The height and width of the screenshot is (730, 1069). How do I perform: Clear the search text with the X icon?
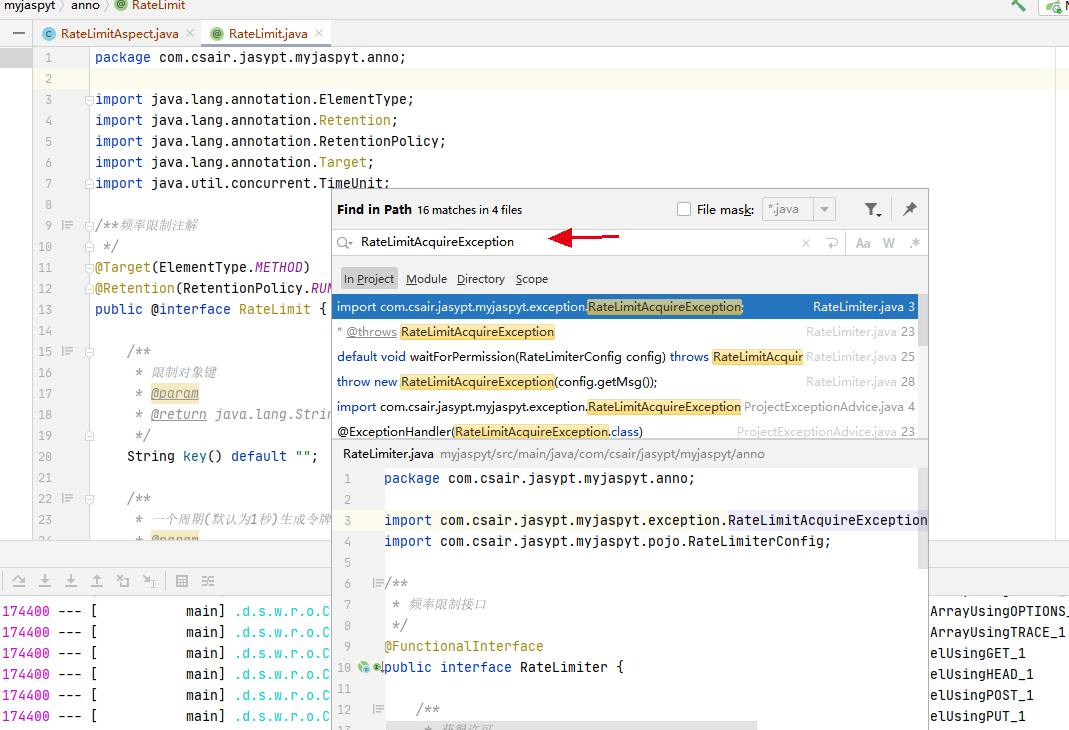806,243
